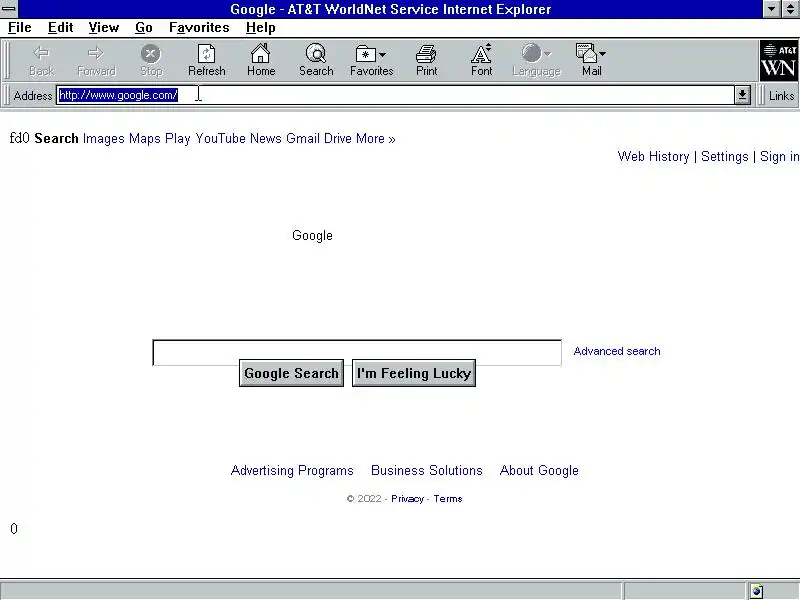The height and width of the screenshot is (600, 800).
Task: Go back using the Back toolbar icon
Action: click(x=41, y=60)
